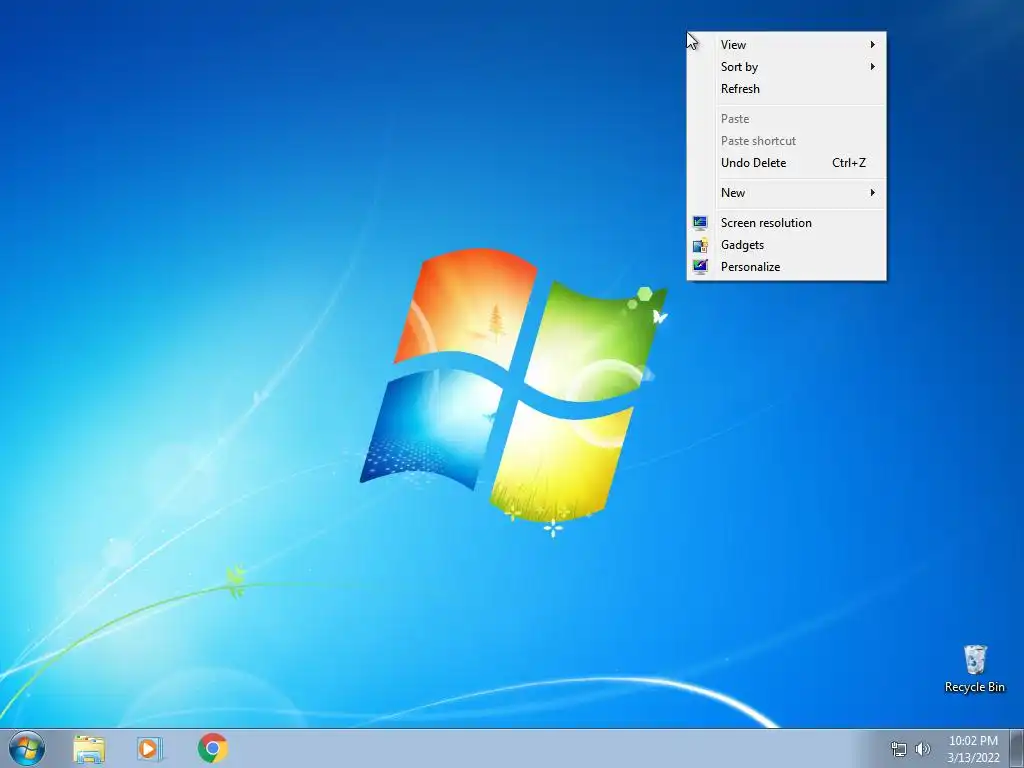Click the Gadgets menu icon

click(700, 245)
